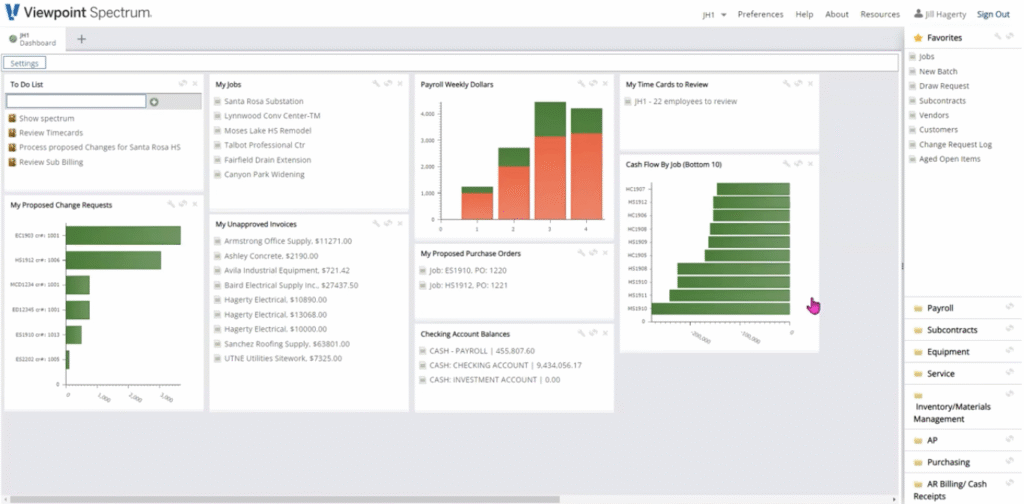Configure Cash Flow By Job panel wrench
The width and height of the screenshot is (1024, 504).
tap(787, 164)
